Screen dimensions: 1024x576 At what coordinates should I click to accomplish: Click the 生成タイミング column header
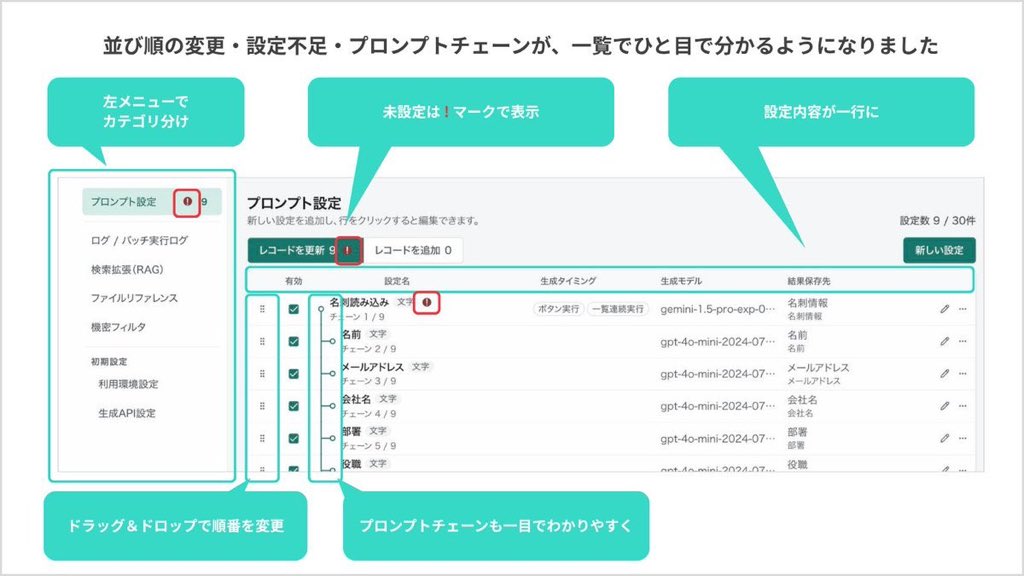(x=568, y=281)
